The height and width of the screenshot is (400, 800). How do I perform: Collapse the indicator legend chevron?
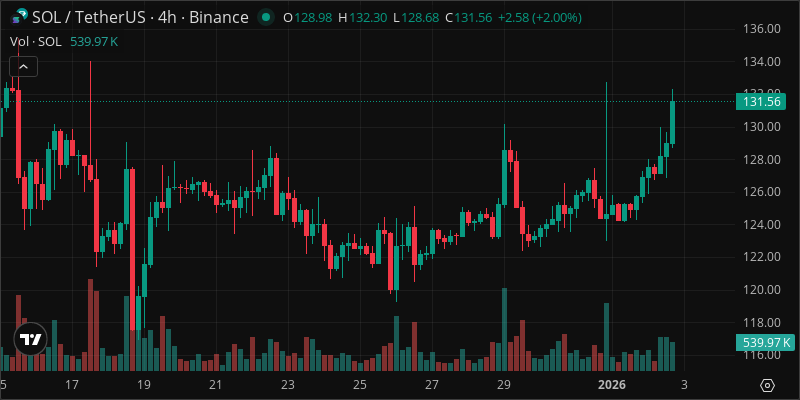23,66
